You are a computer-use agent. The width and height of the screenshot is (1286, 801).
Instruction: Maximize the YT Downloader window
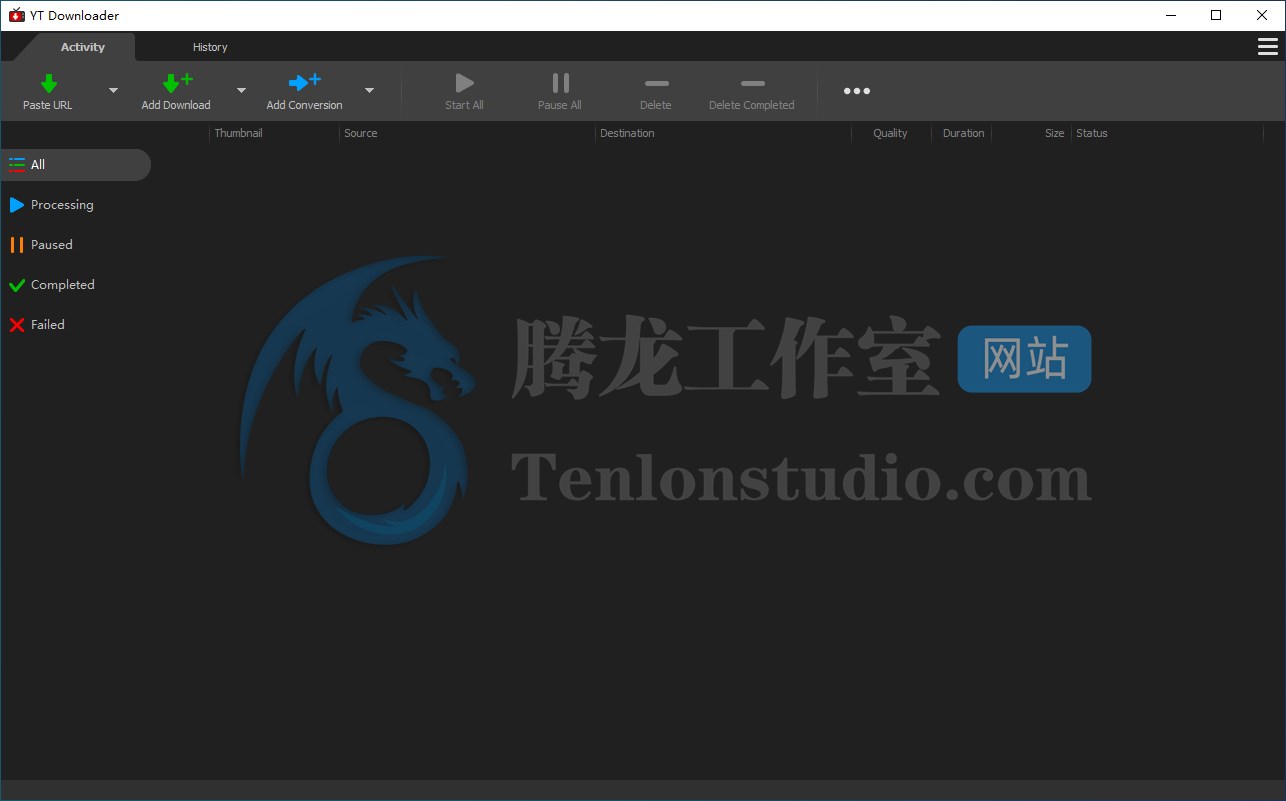[1216, 15]
